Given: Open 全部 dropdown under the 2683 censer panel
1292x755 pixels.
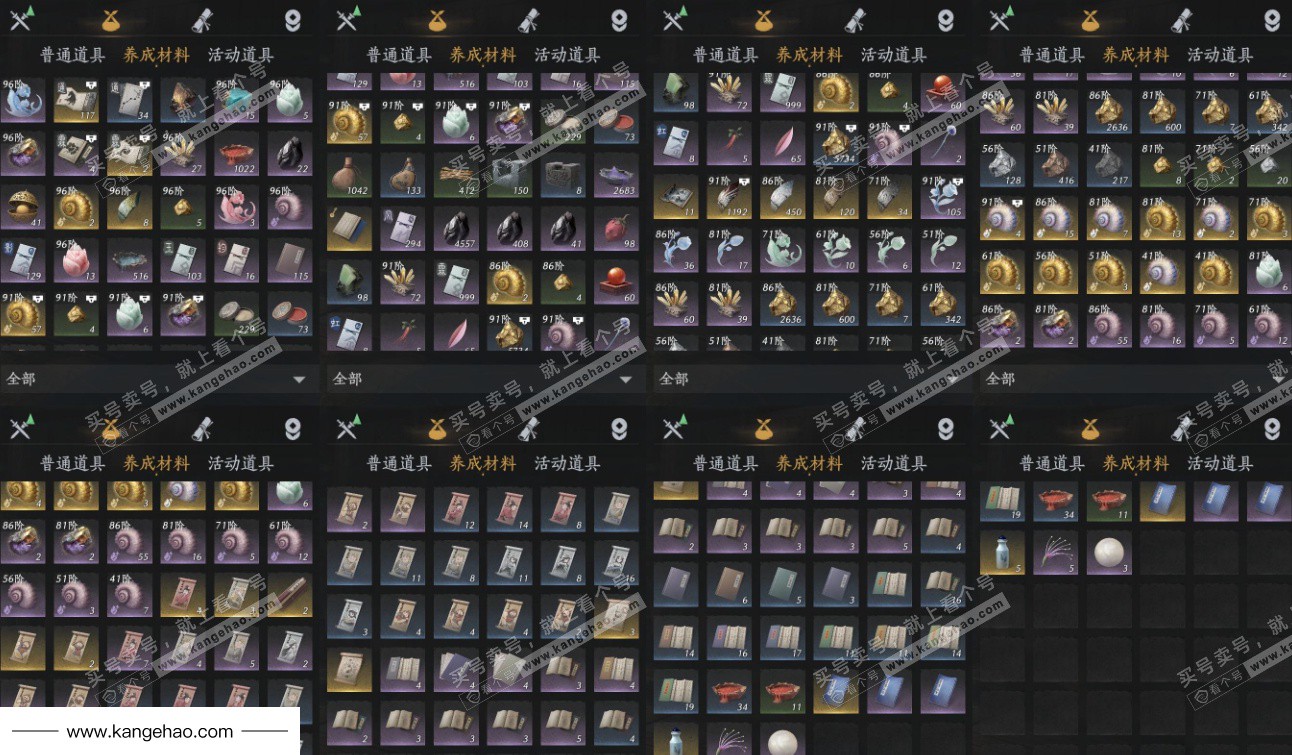Looking at the screenshot, I should point(486,379).
